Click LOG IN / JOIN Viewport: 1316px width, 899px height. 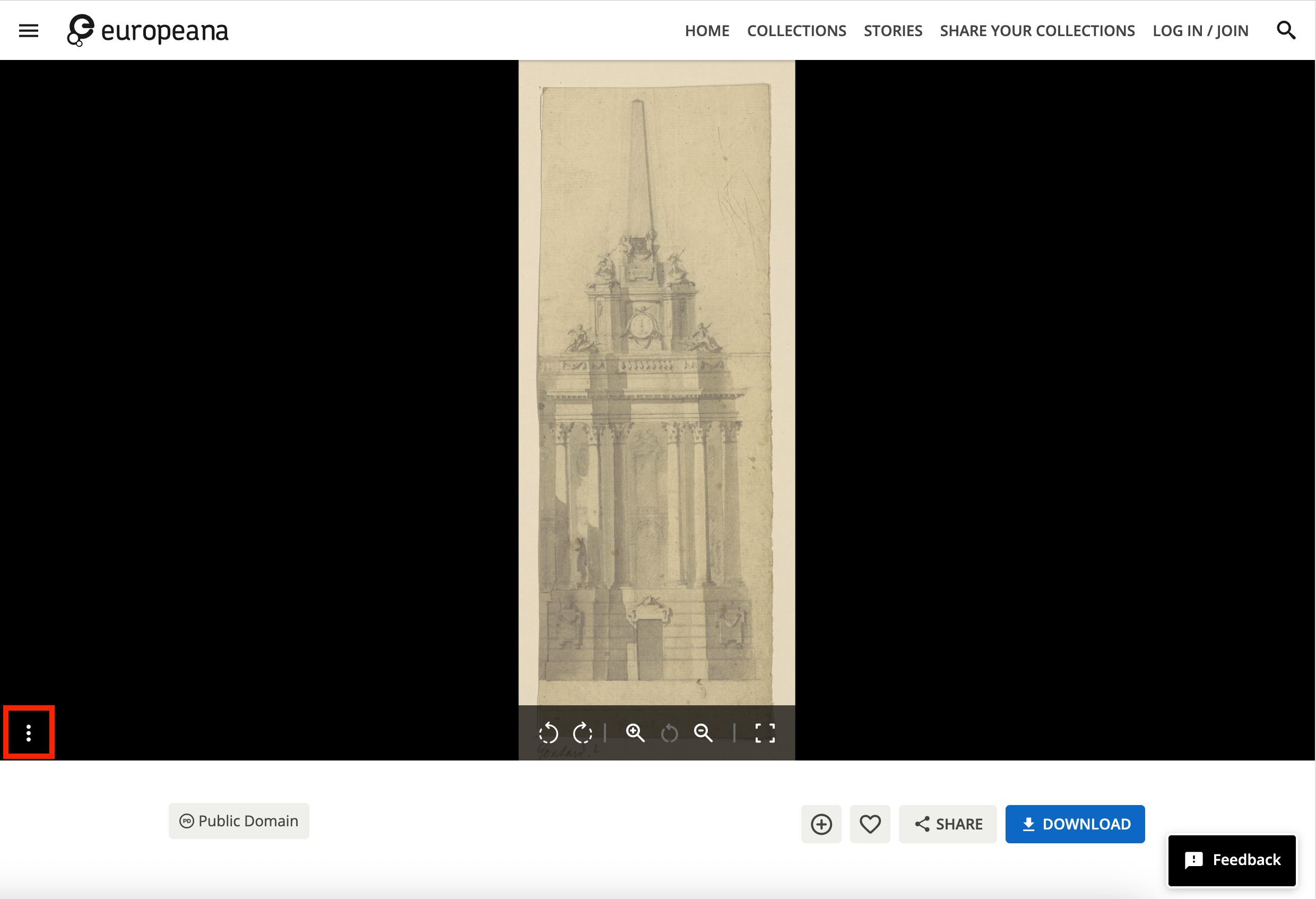click(x=1200, y=30)
